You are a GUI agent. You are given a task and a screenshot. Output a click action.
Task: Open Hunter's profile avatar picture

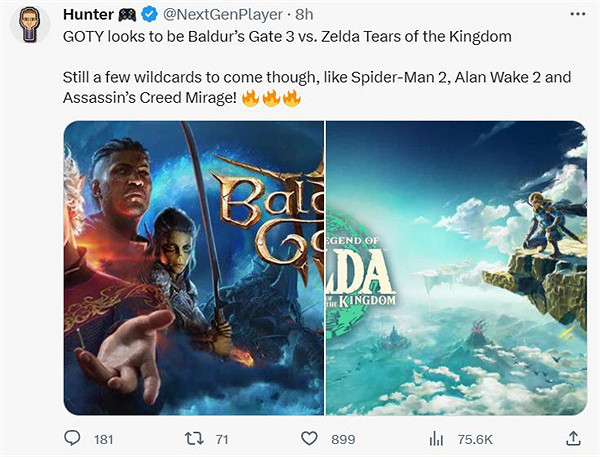(x=30, y=24)
